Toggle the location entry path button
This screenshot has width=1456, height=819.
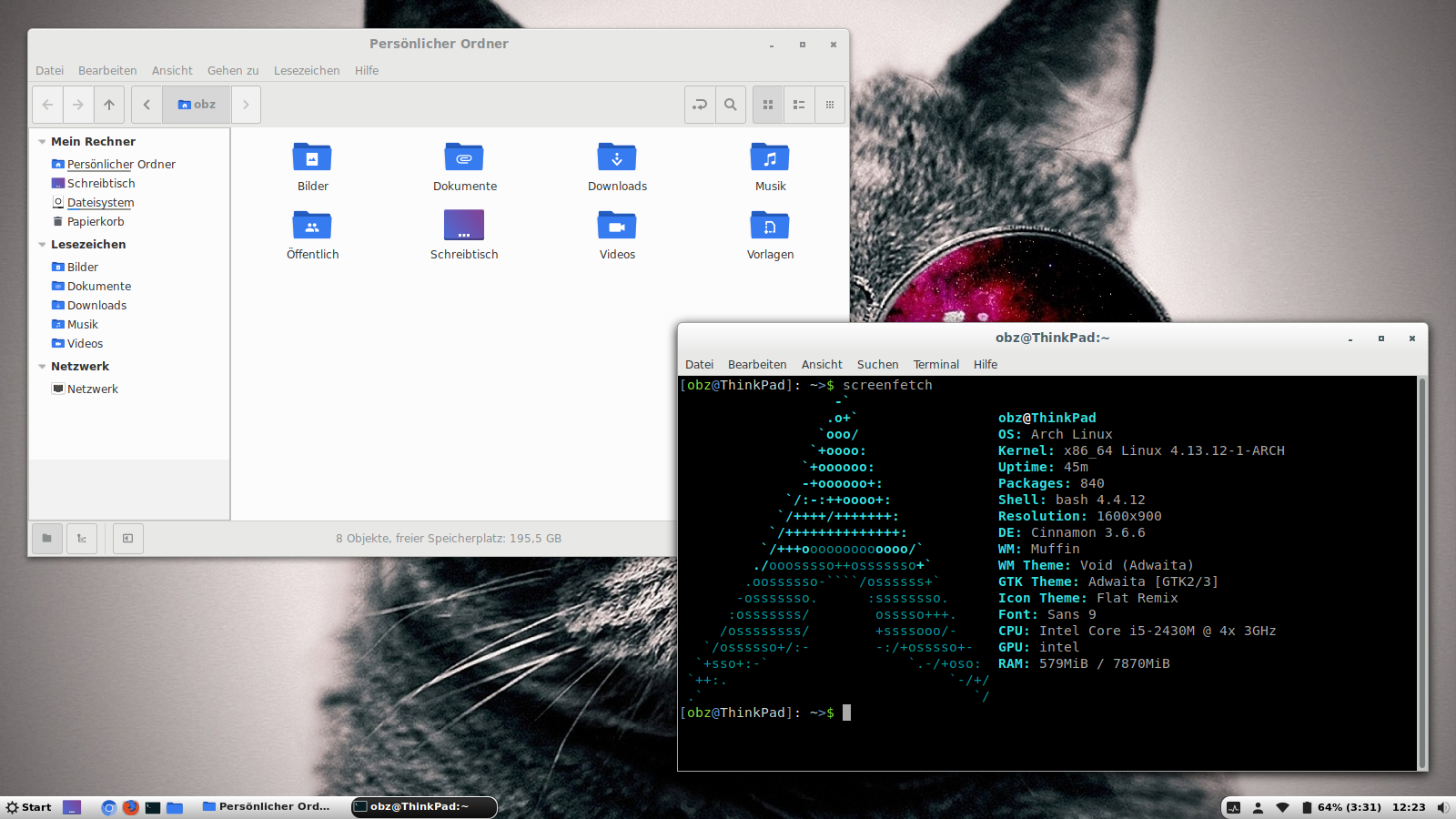[700, 105]
